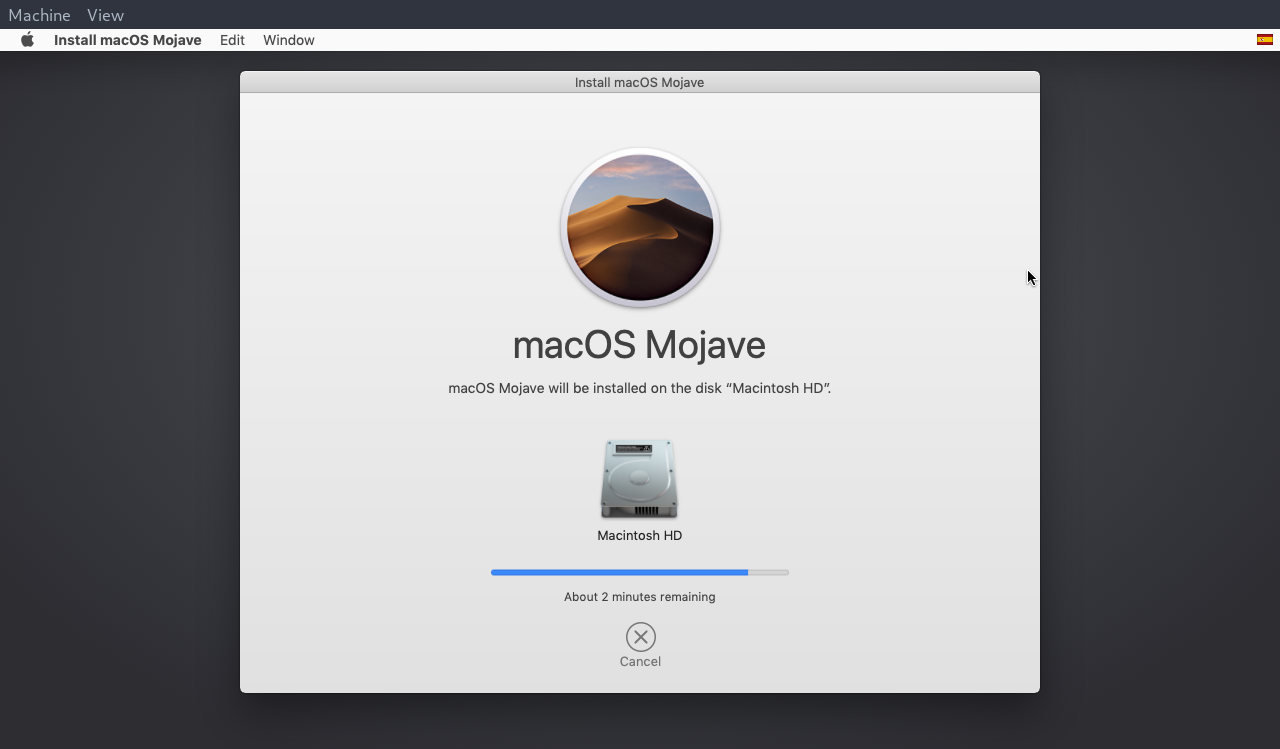Open the Machine menu
1280x749 pixels.
(39, 15)
